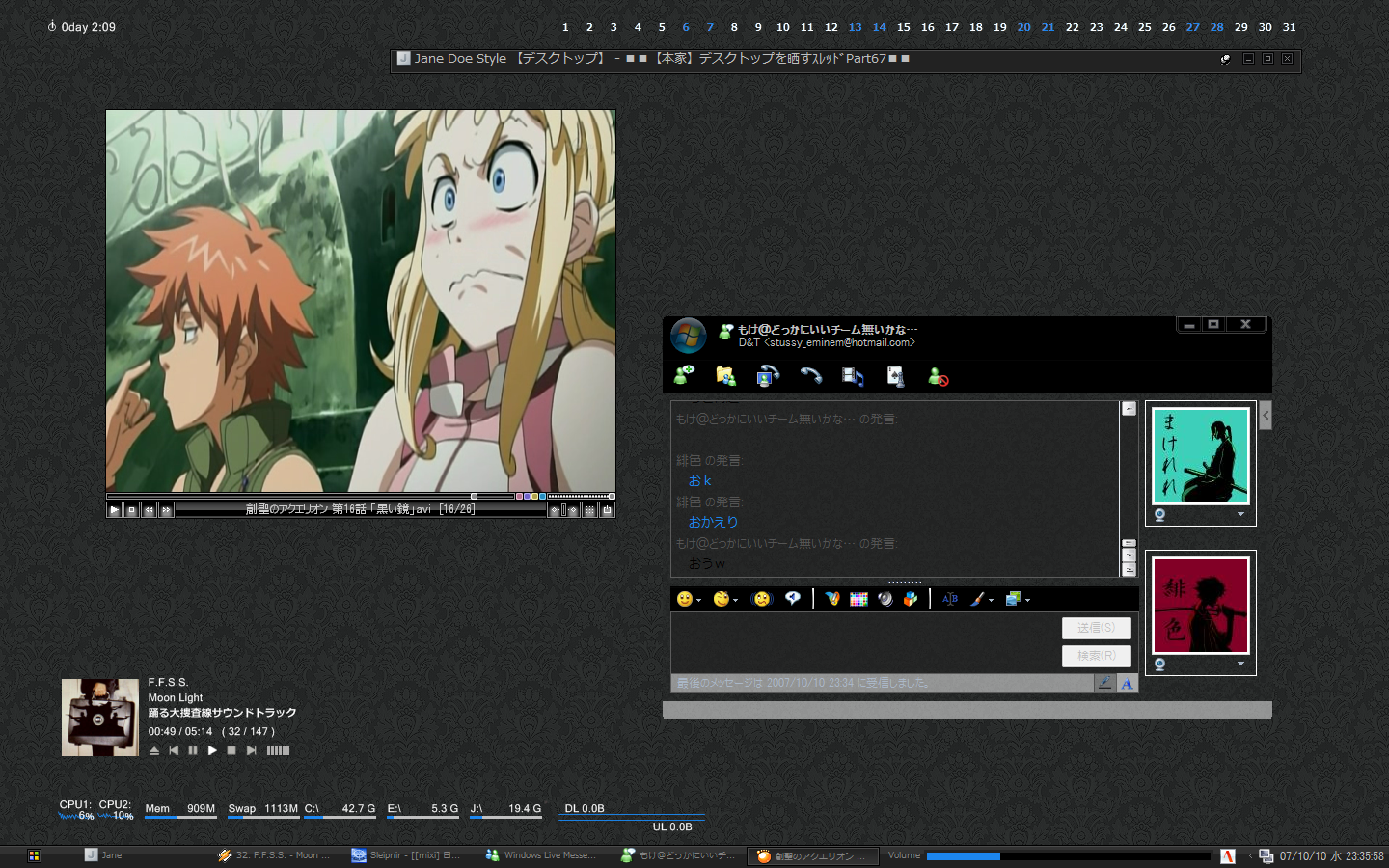The height and width of the screenshot is (868, 1389).
Task: Click the eject icon in music widget
Action: [154, 750]
